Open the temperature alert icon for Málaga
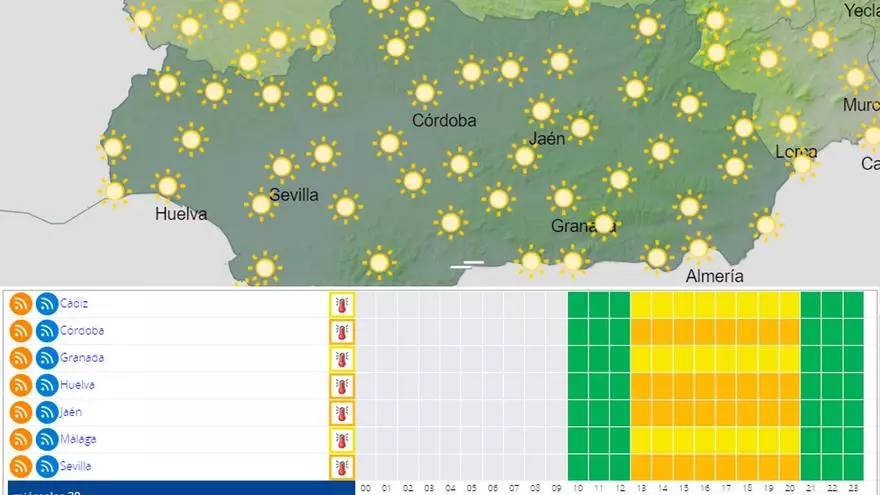Viewport: 880px width, 495px height. [x=342, y=439]
